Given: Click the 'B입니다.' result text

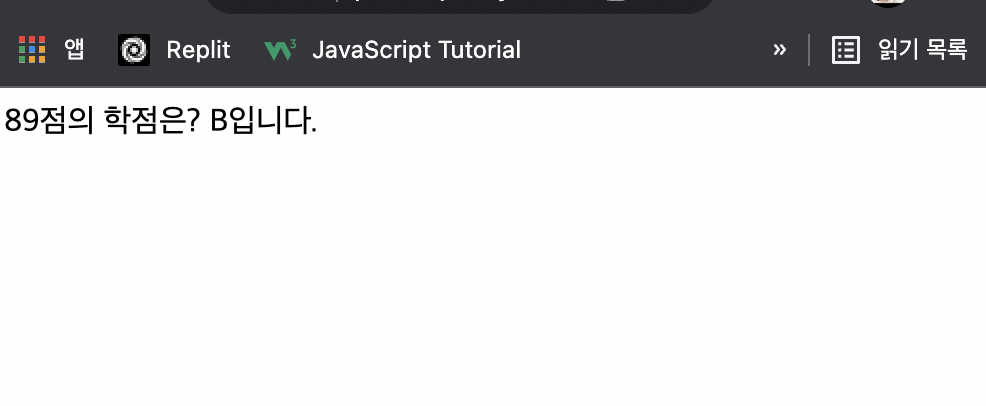Looking at the screenshot, I should [x=264, y=121].
